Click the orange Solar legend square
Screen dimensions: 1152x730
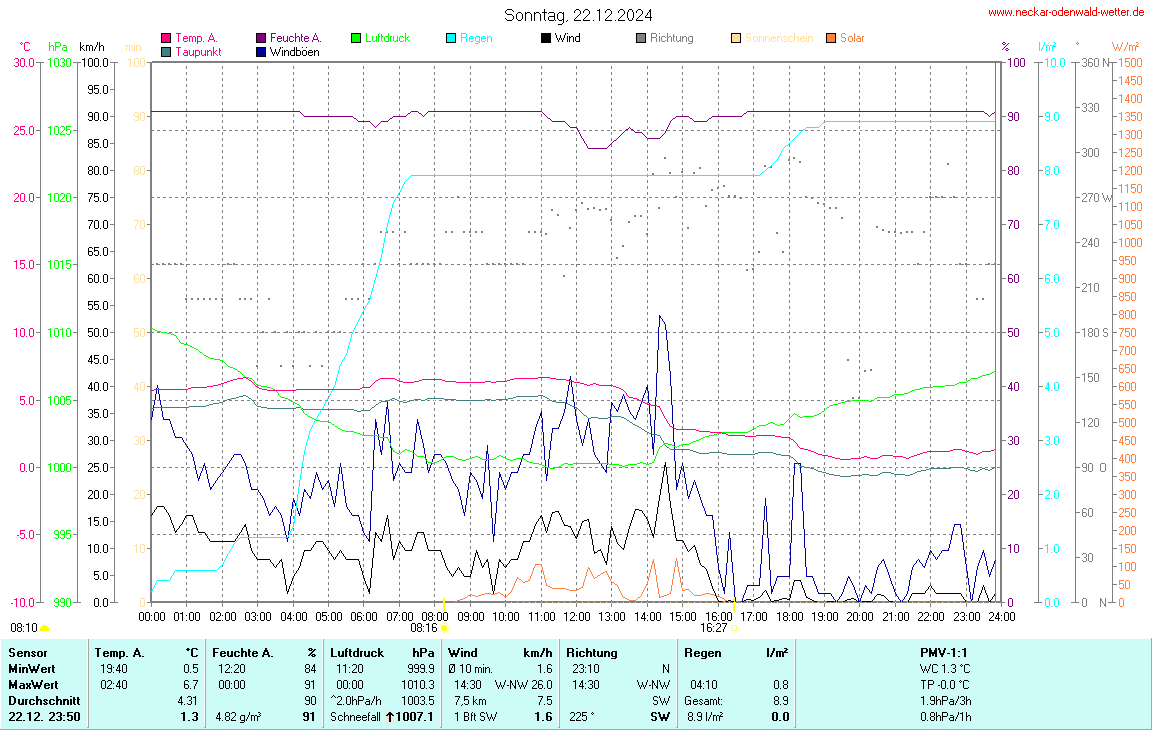coord(831,38)
